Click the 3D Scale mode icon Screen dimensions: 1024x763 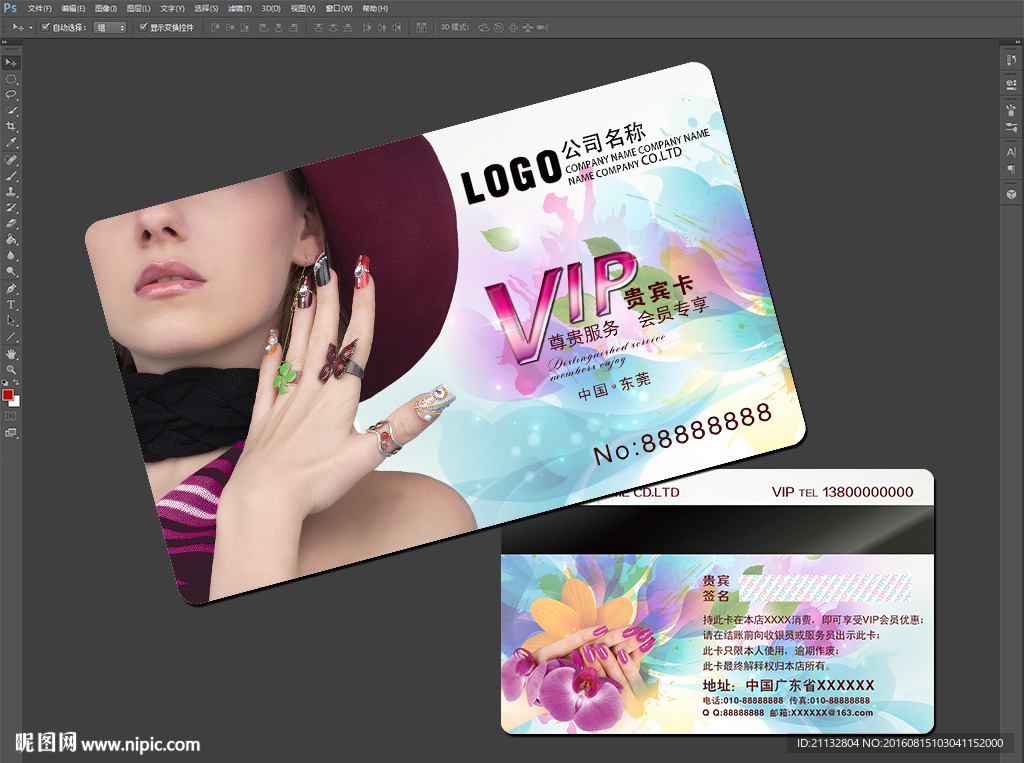click(543, 27)
